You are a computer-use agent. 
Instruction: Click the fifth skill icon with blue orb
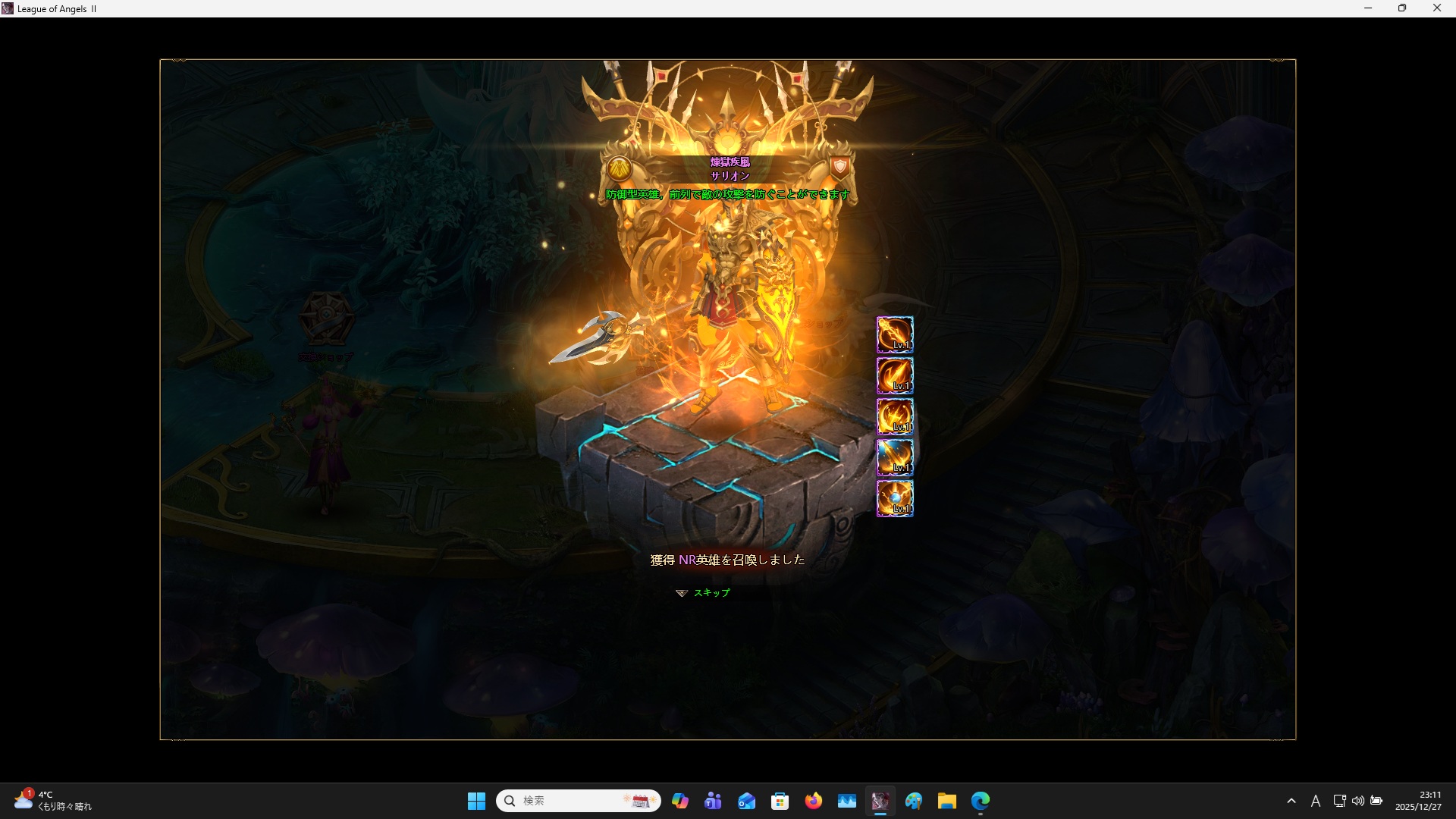895,498
